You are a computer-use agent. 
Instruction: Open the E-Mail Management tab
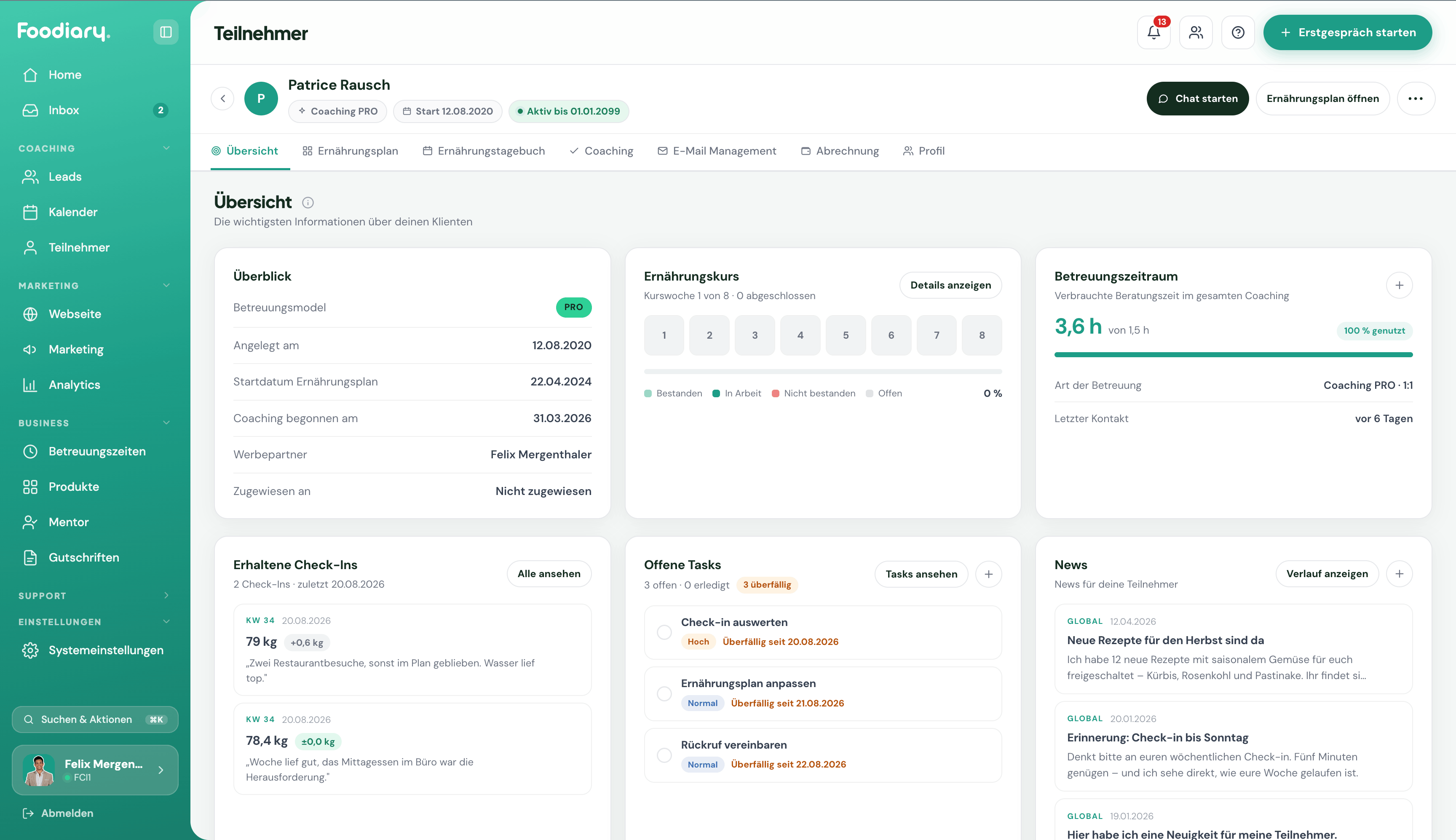pos(717,151)
